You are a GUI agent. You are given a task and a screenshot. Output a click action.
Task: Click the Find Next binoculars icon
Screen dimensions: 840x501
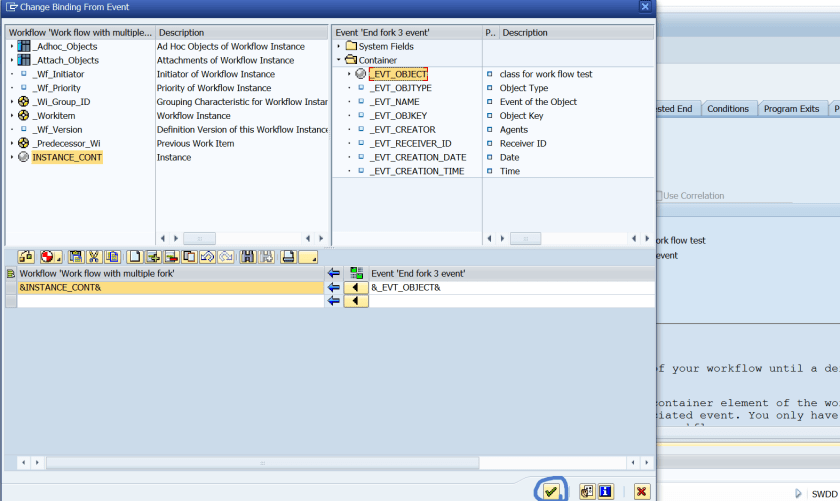266,257
